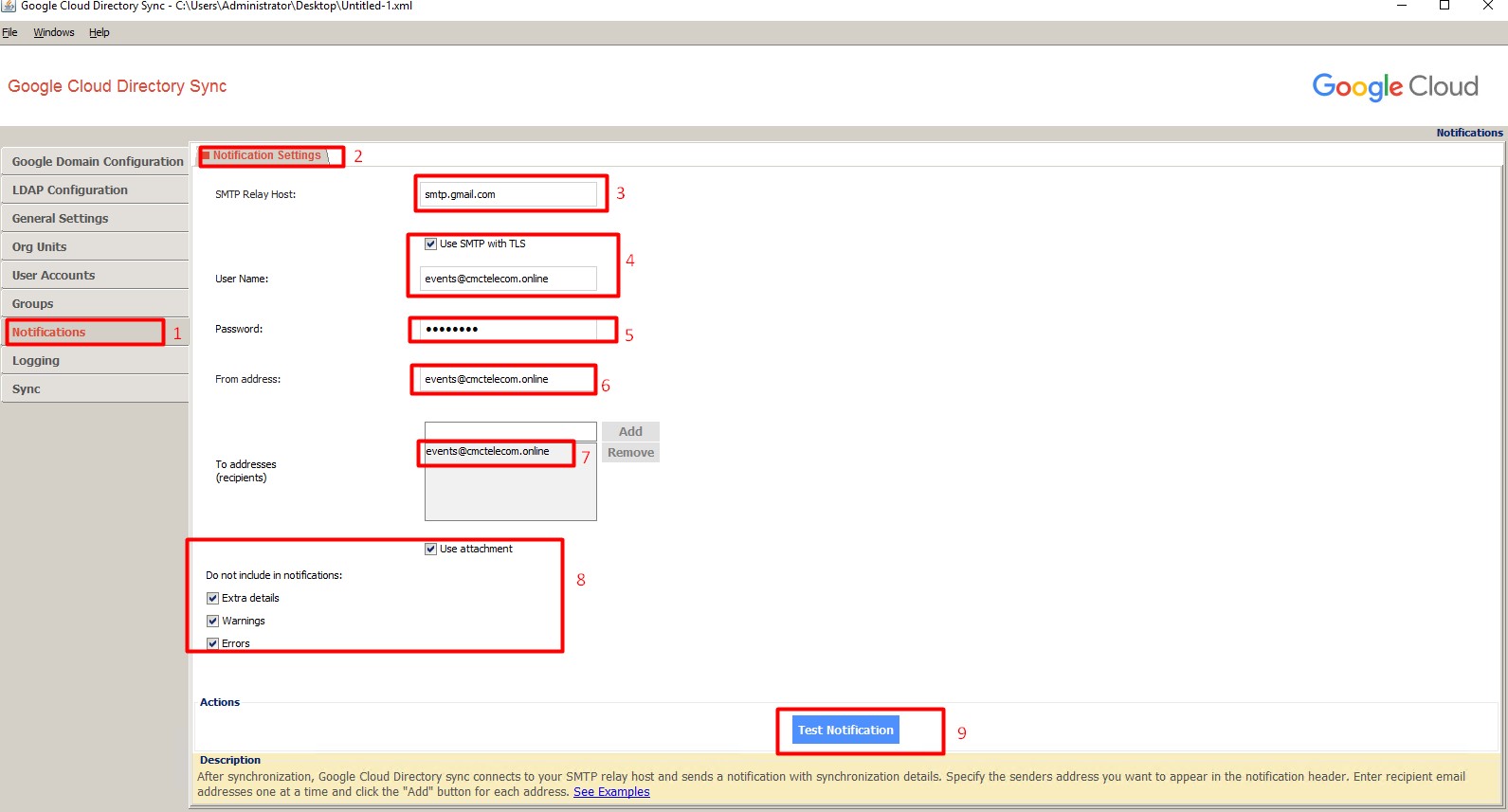
Task: Toggle Use SMTP with TLS checkbox
Action: [430, 244]
